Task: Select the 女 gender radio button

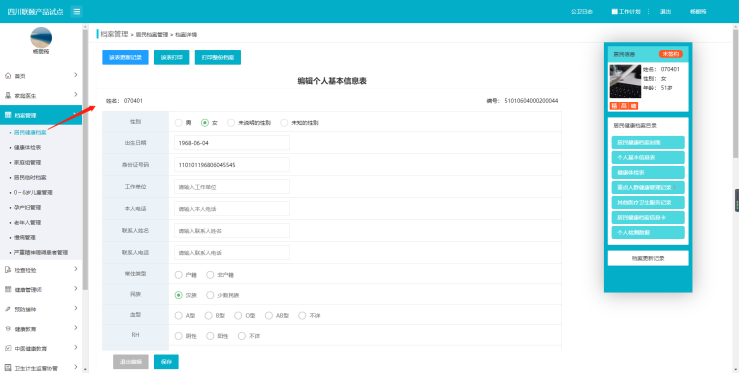Action: tap(205, 123)
